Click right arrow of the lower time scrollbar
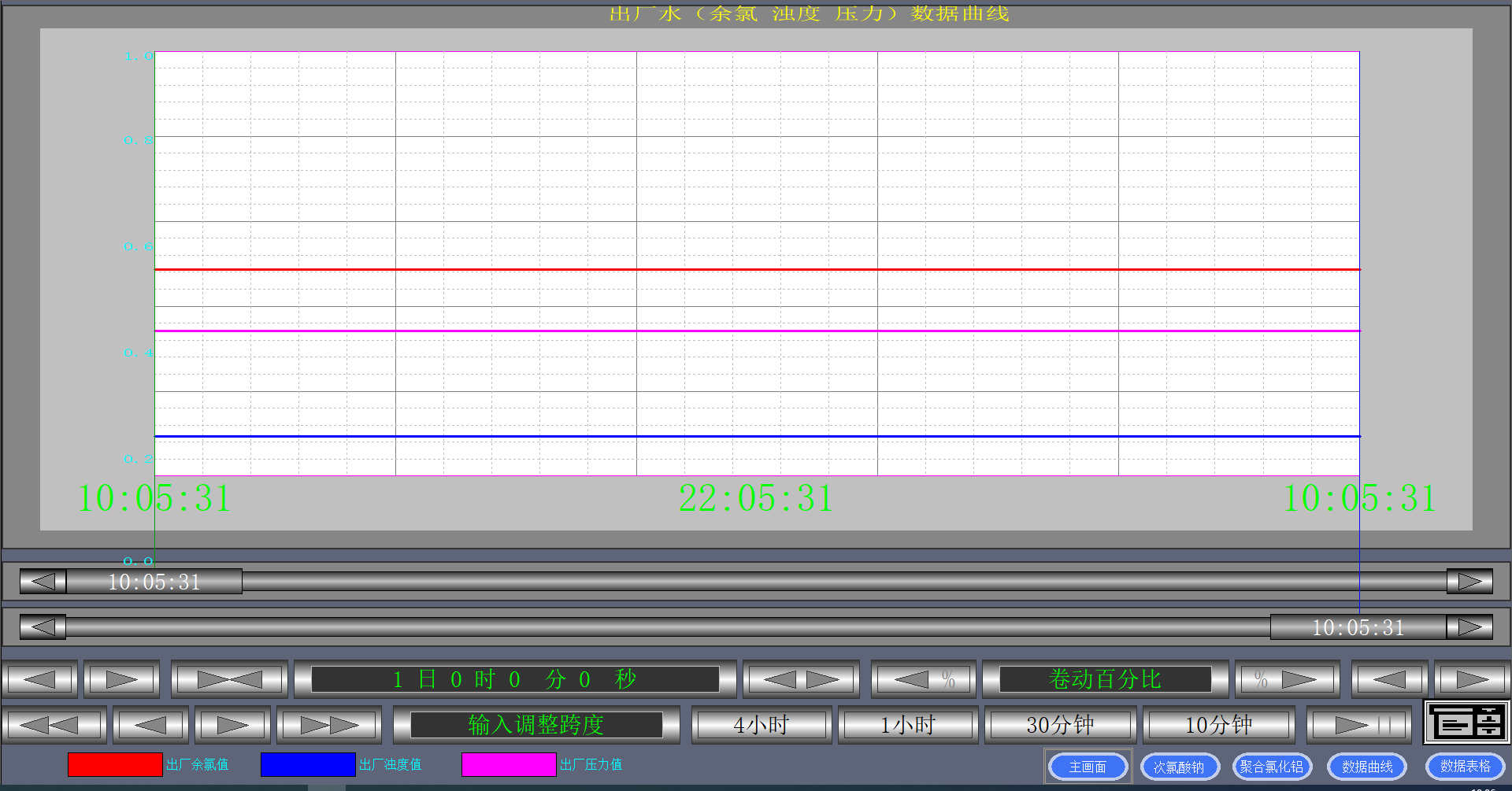1512x791 pixels. (1469, 627)
